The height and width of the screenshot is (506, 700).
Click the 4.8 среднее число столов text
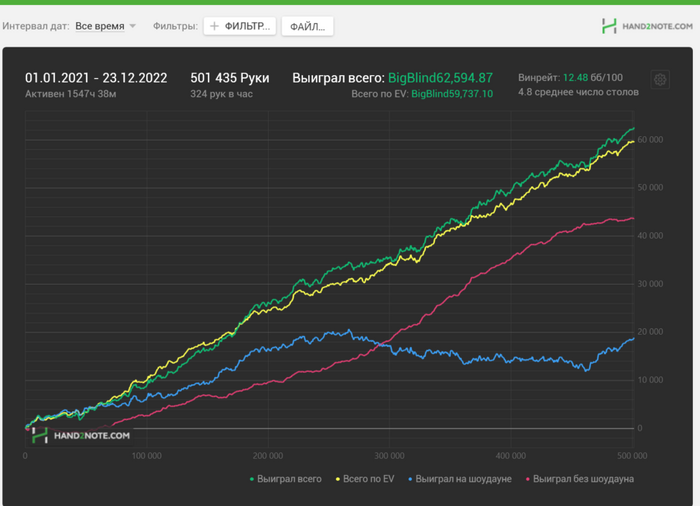point(578,92)
